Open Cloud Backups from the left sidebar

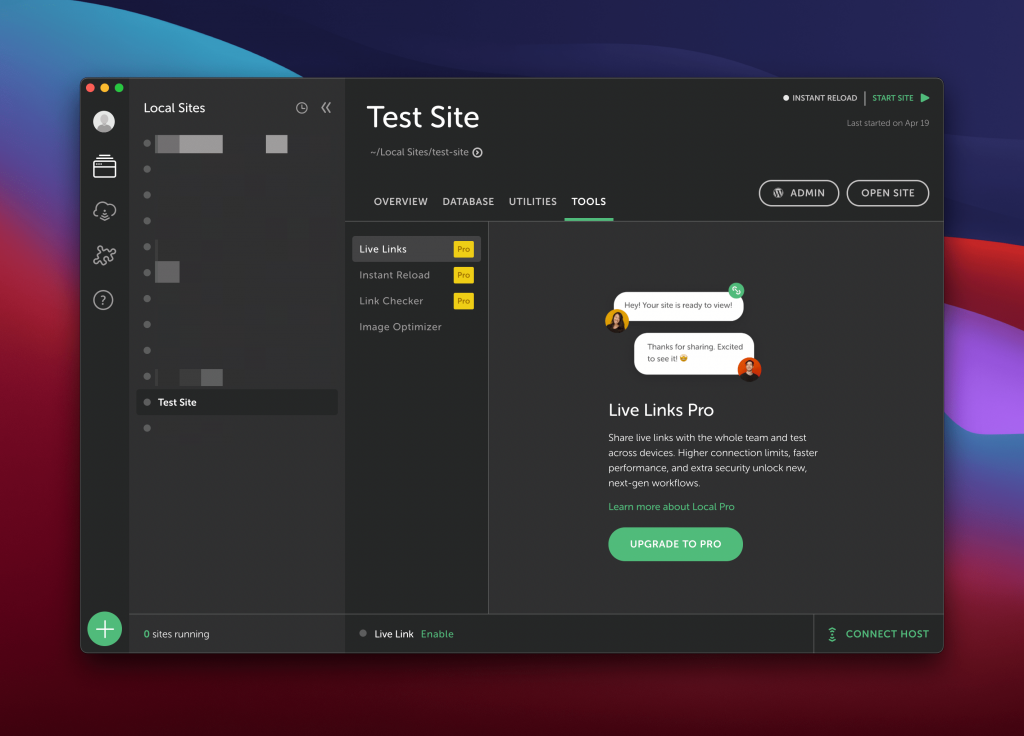point(104,210)
